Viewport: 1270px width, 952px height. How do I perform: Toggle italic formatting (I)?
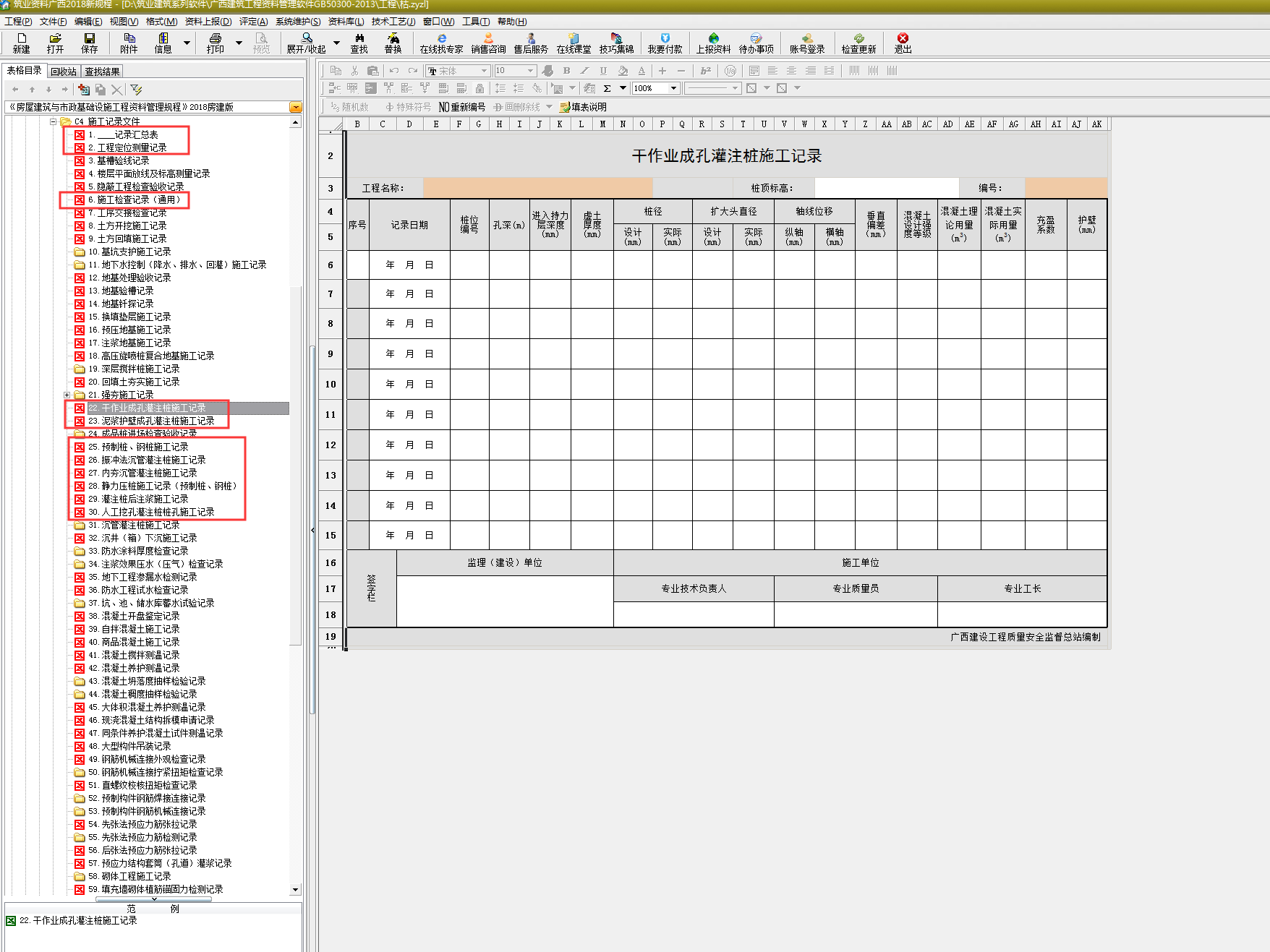click(584, 71)
